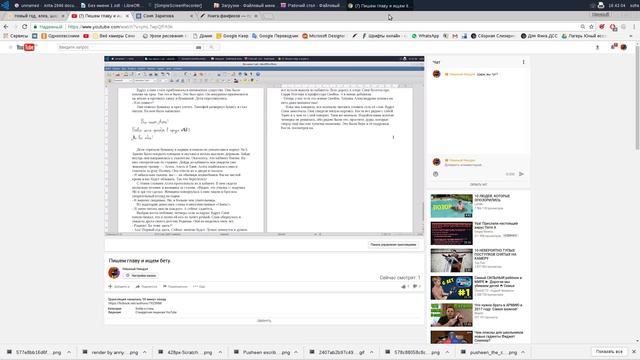Open the Google Переводчик bookmark

pyautogui.click(x=275, y=36)
